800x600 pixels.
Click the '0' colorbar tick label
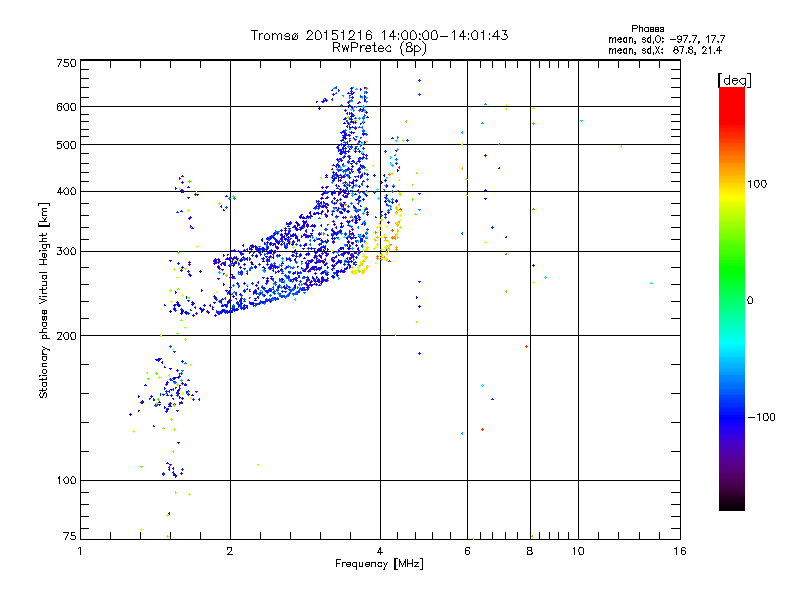click(750, 301)
